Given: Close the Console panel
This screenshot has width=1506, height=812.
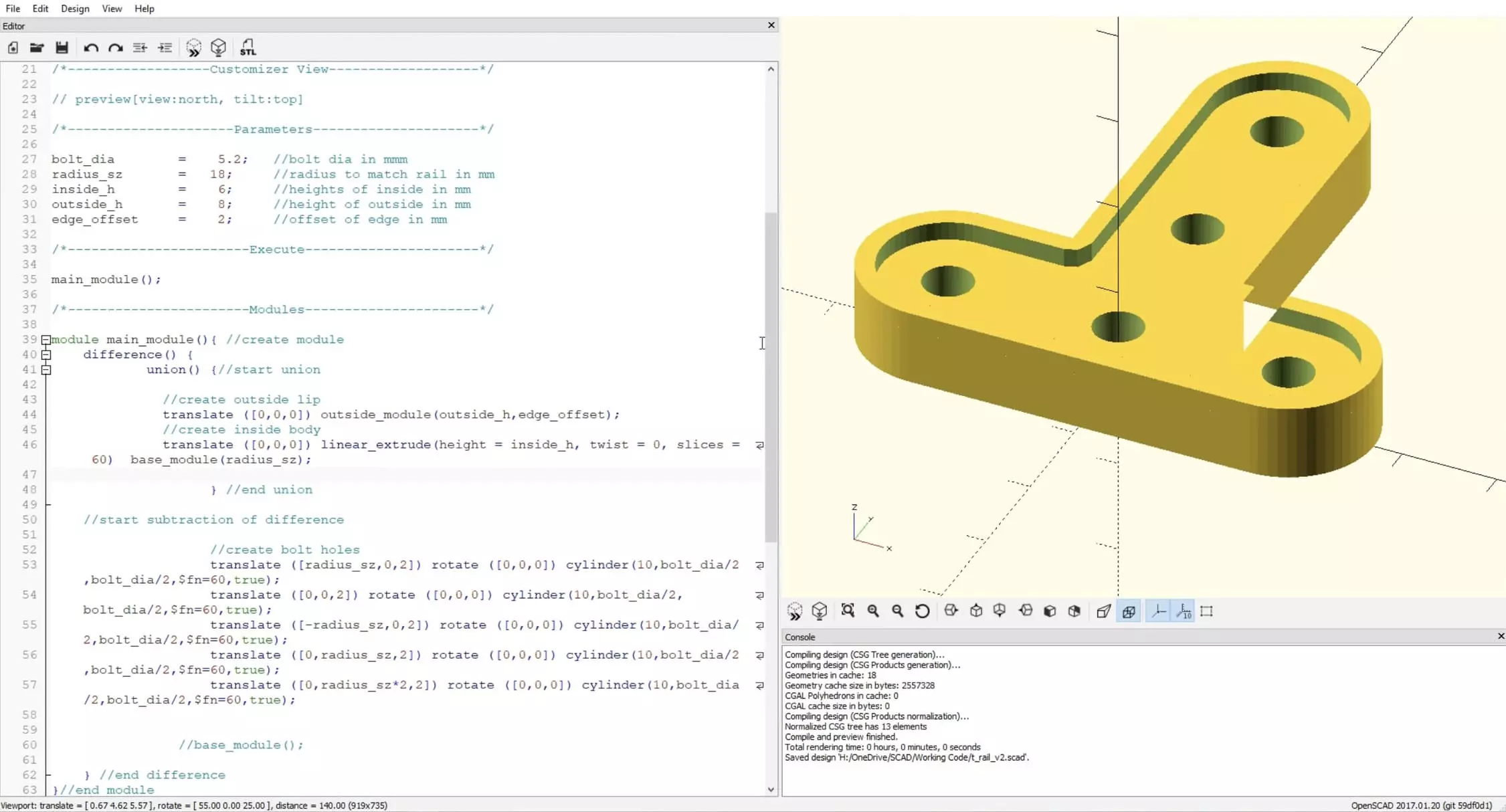Looking at the screenshot, I should pos(1501,636).
